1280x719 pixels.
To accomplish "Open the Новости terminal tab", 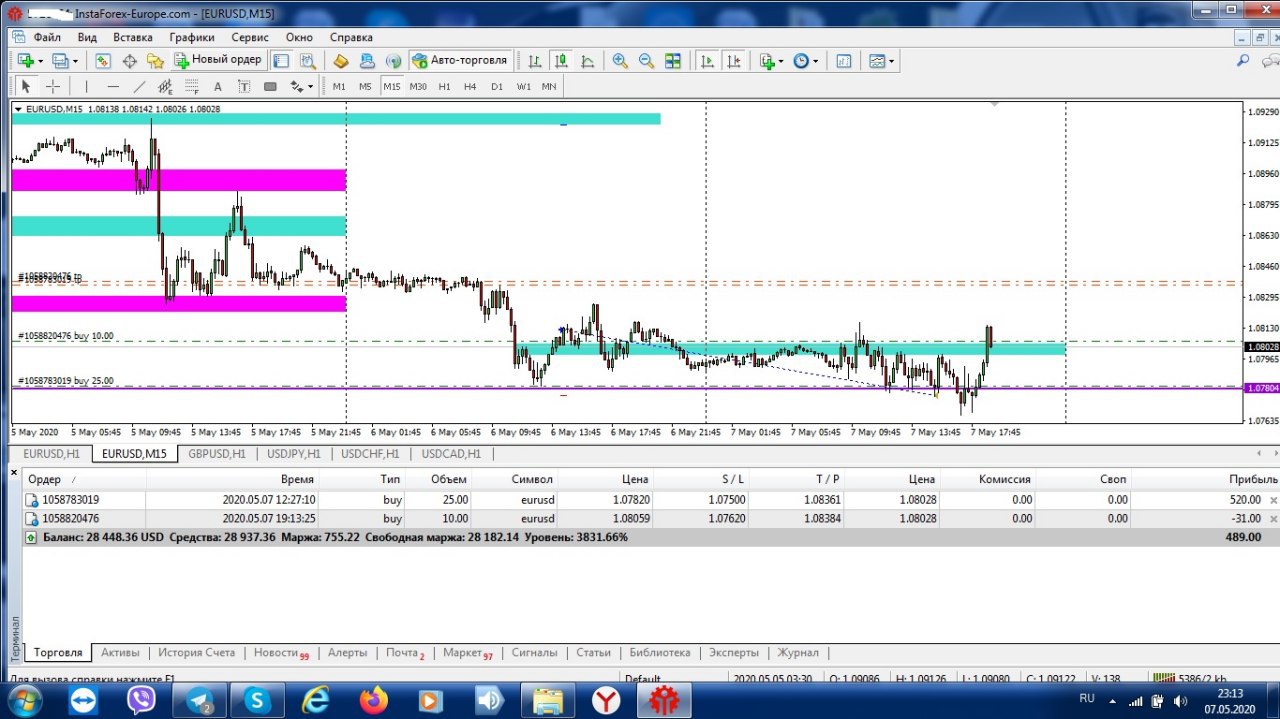I will pos(280,653).
